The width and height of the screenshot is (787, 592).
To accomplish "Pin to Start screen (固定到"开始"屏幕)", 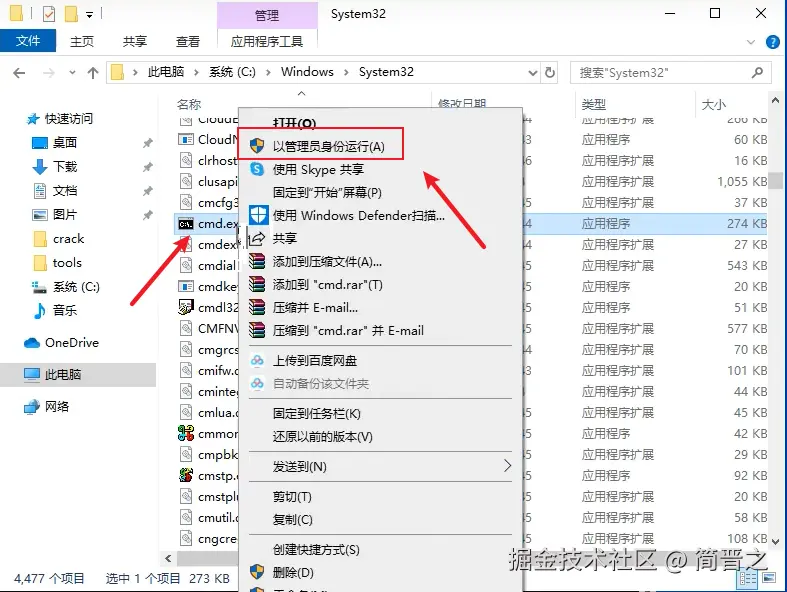I will coord(327,193).
